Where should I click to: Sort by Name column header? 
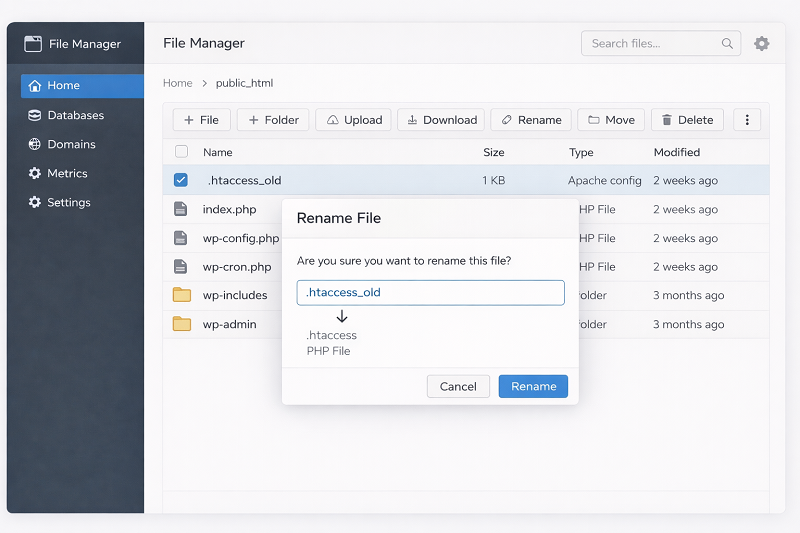tap(218, 152)
